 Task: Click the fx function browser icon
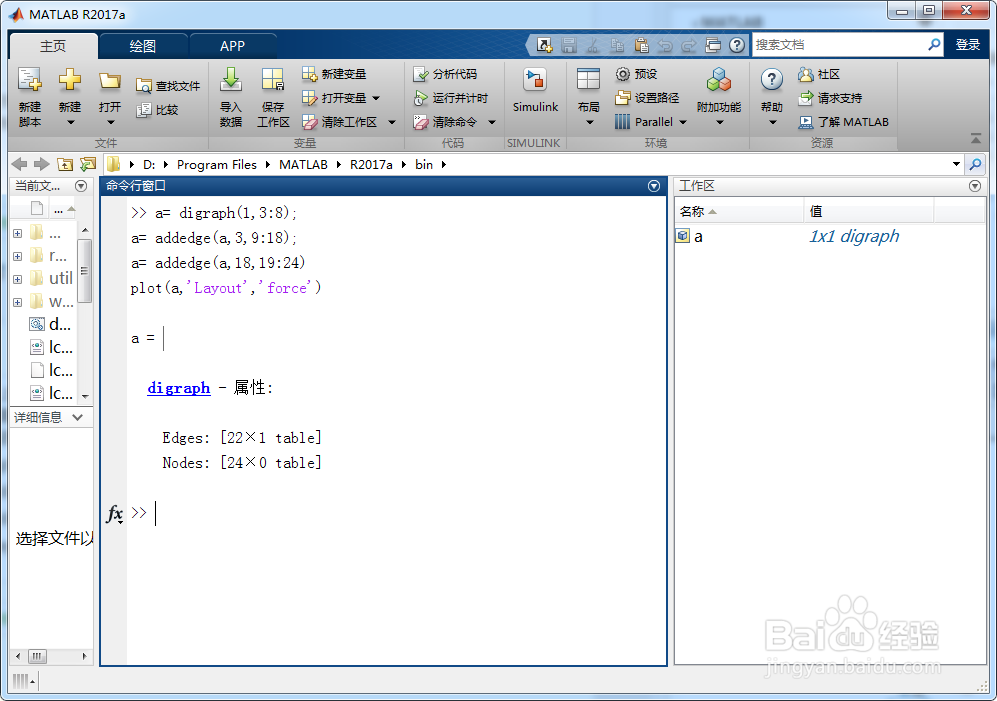point(115,513)
